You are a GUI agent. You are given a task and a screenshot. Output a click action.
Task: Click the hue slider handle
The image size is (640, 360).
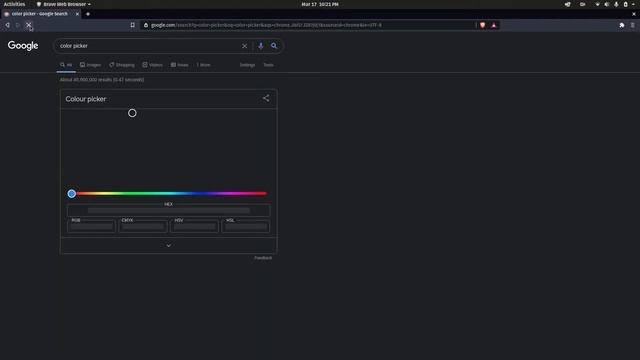[x=72, y=193]
